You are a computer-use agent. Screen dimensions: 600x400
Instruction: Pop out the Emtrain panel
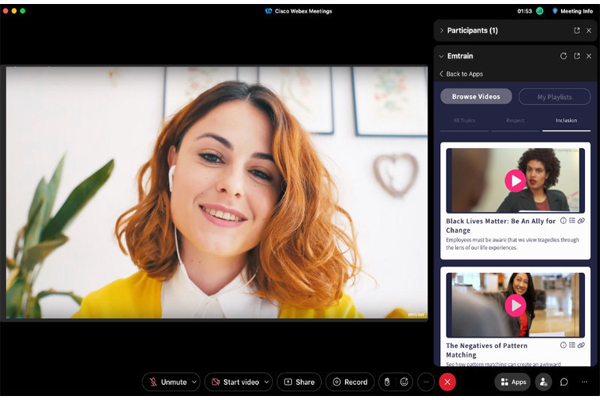click(577, 56)
